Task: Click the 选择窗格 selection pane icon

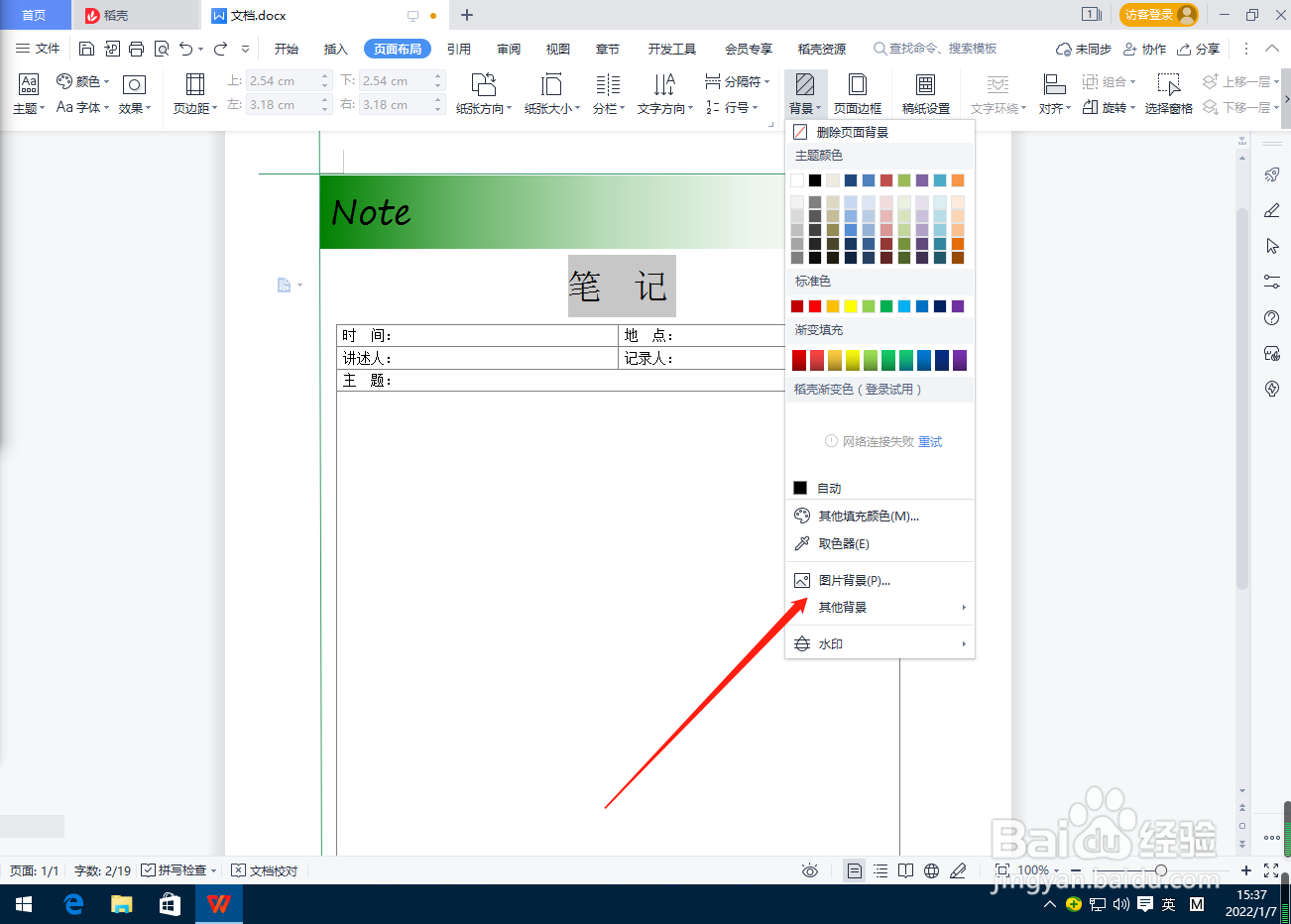Action: click(1169, 84)
